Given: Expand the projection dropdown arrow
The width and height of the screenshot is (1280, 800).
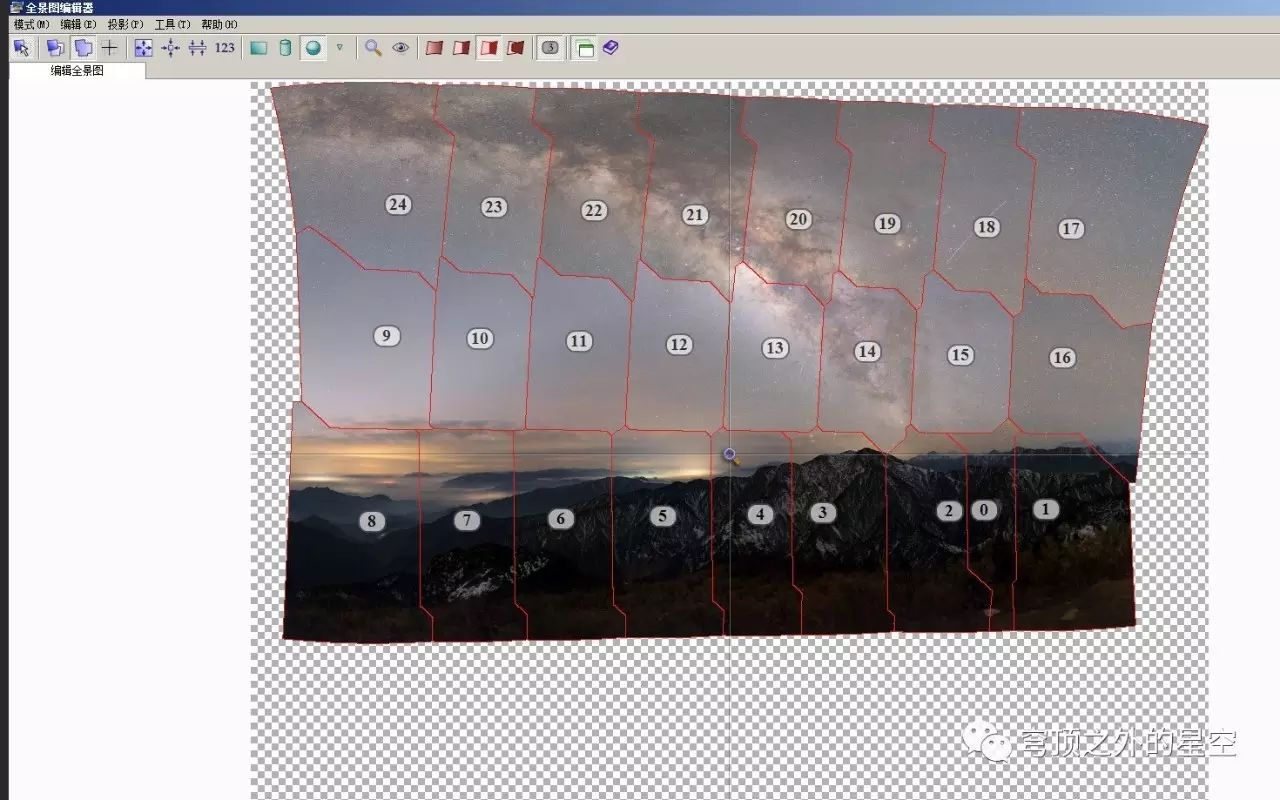Looking at the screenshot, I should (339, 47).
